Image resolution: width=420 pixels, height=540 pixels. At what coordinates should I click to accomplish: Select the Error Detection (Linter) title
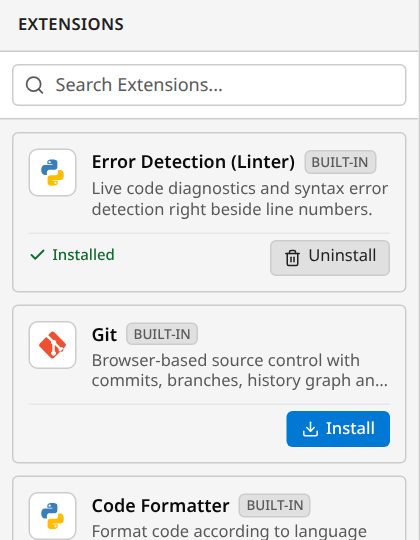coord(193,162)
